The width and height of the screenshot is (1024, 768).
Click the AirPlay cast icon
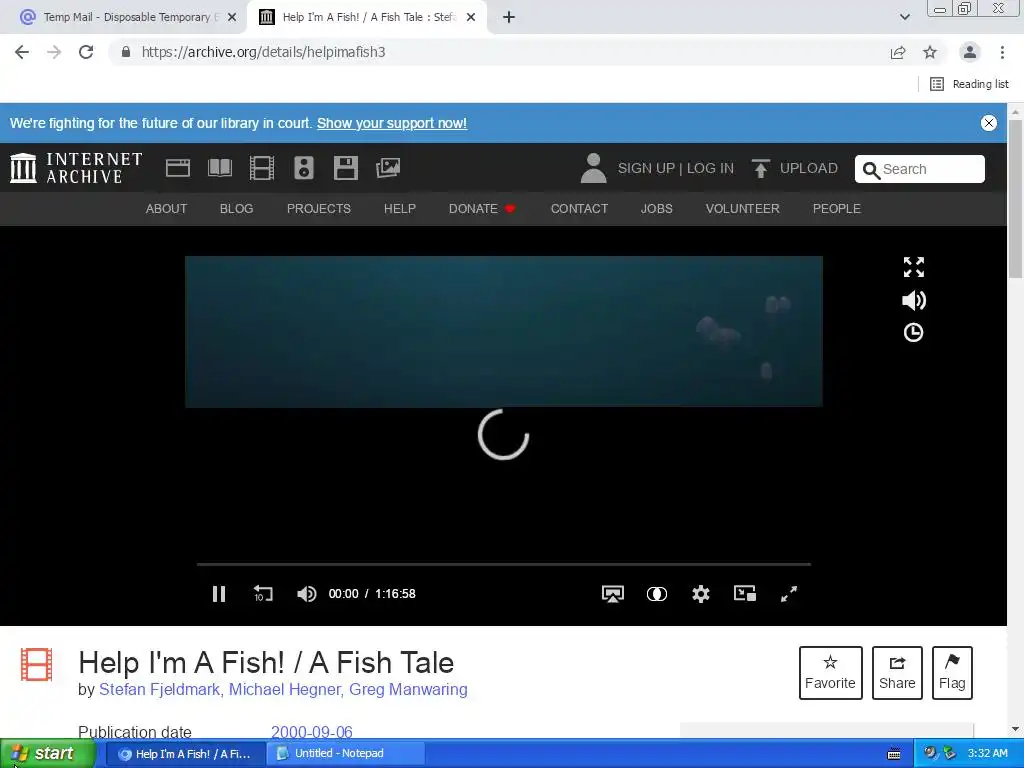click(x=613, y=594)
